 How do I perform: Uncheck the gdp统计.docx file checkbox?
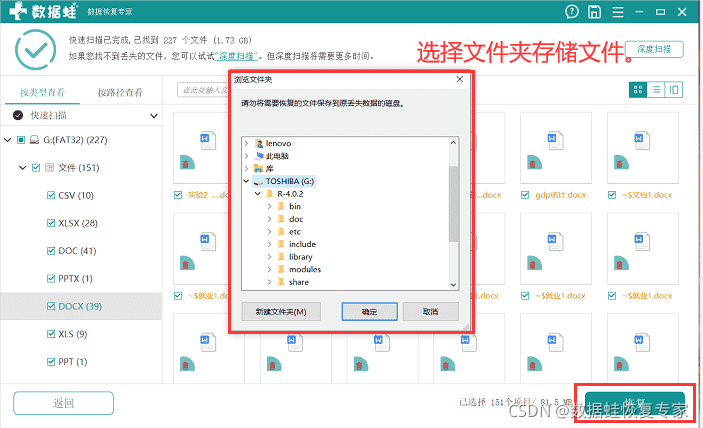(x=525, y=195)
